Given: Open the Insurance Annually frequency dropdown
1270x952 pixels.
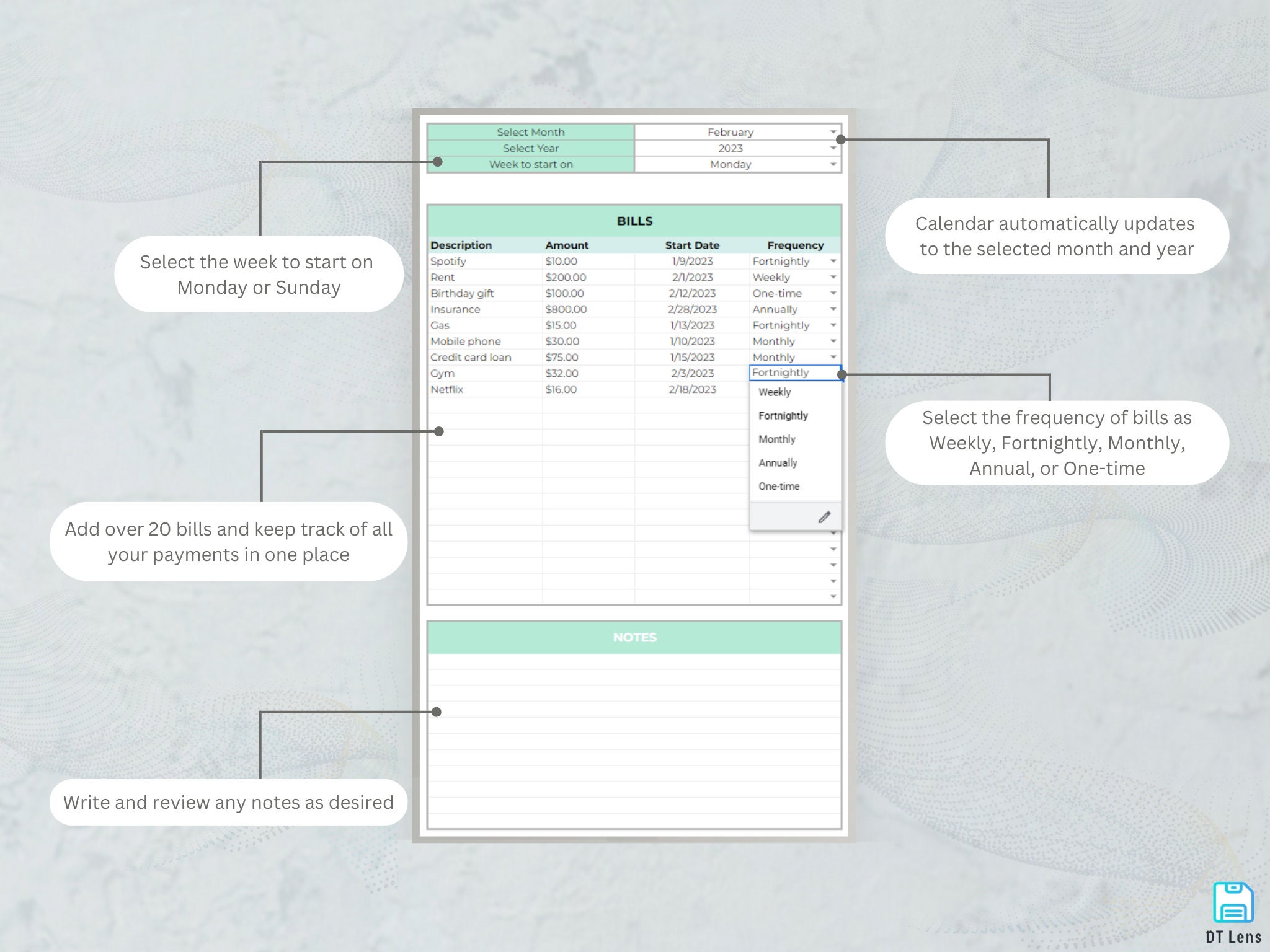Looking at the screenshot, I should click(x=832, y=309).
